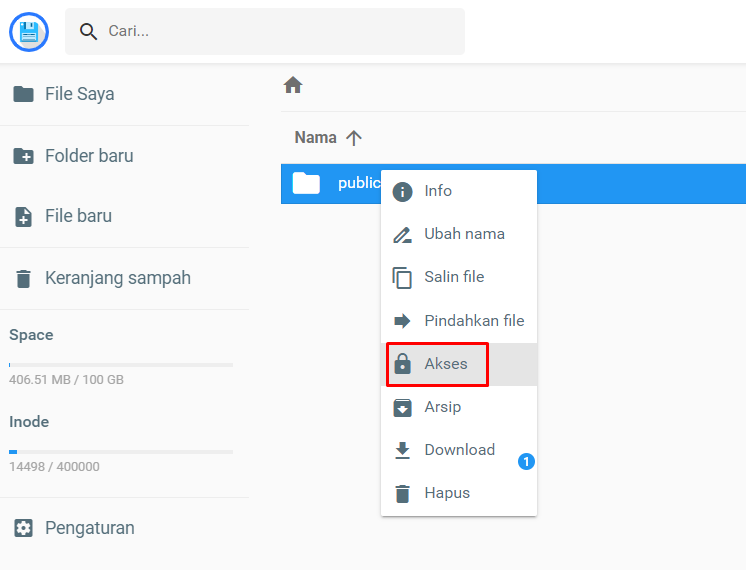Select Download from the context menu

pyautogui.click(x=459, y=450)
